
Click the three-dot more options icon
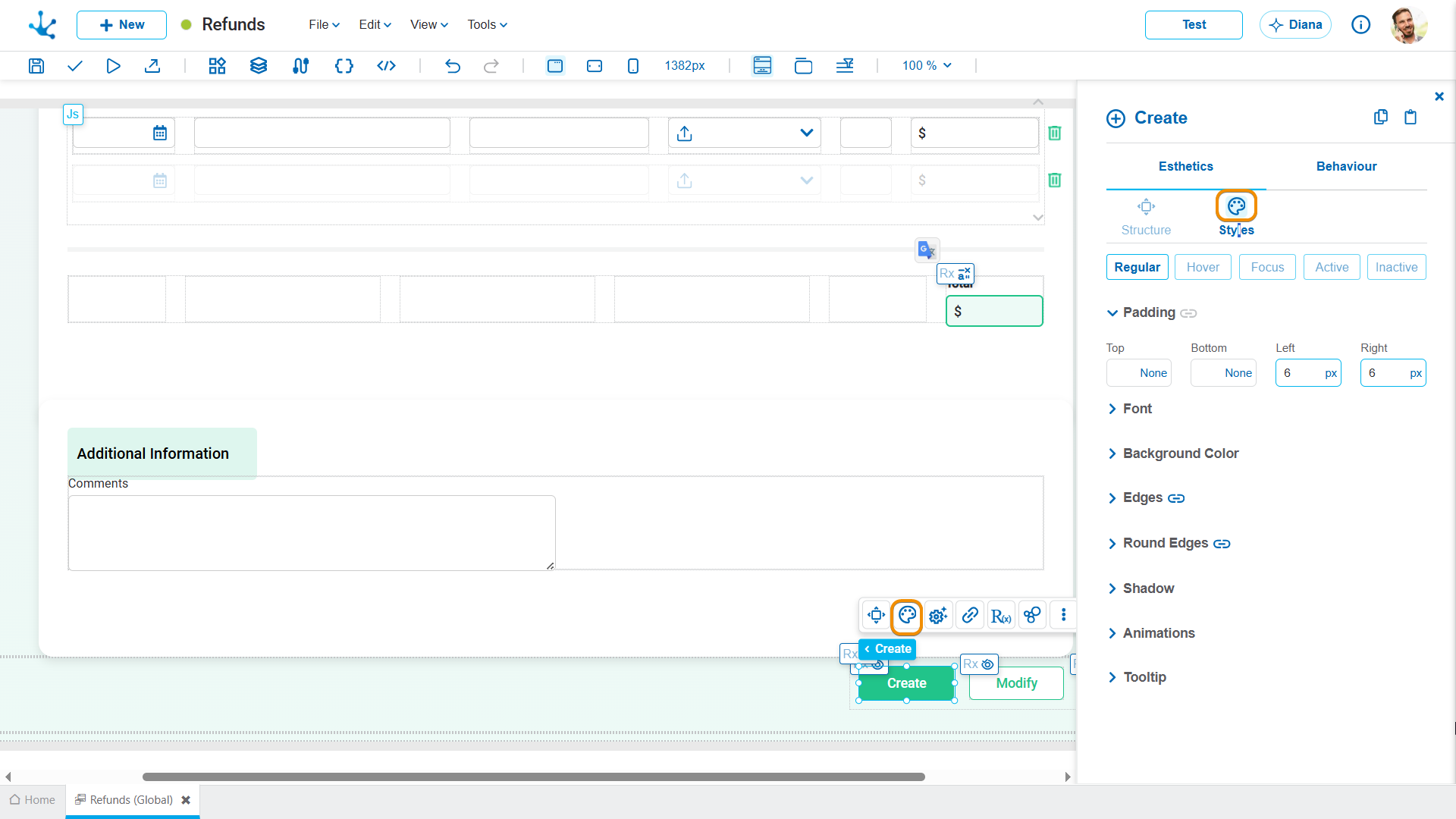click(1063, 615)
